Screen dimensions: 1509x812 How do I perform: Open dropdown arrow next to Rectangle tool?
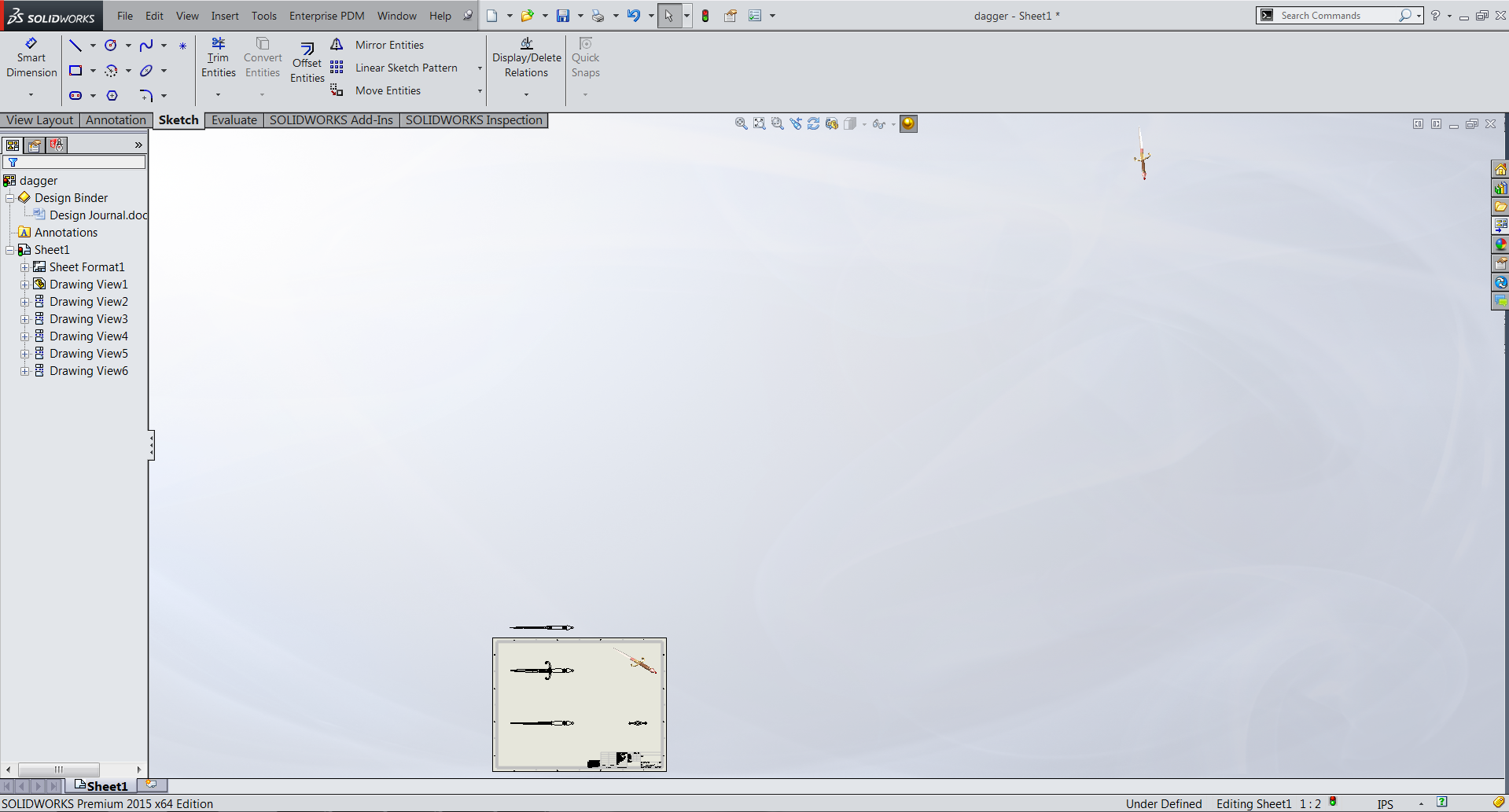click(93, 71)
